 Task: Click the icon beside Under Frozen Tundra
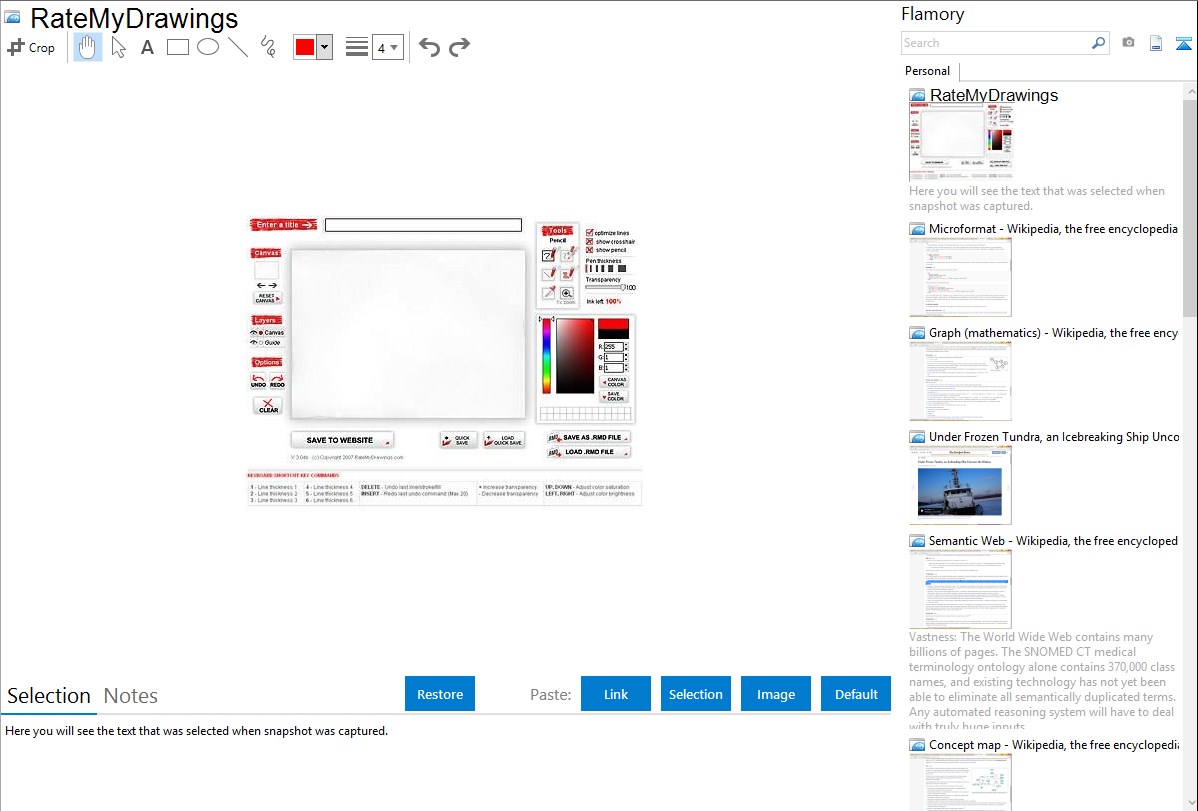point(917,437)
